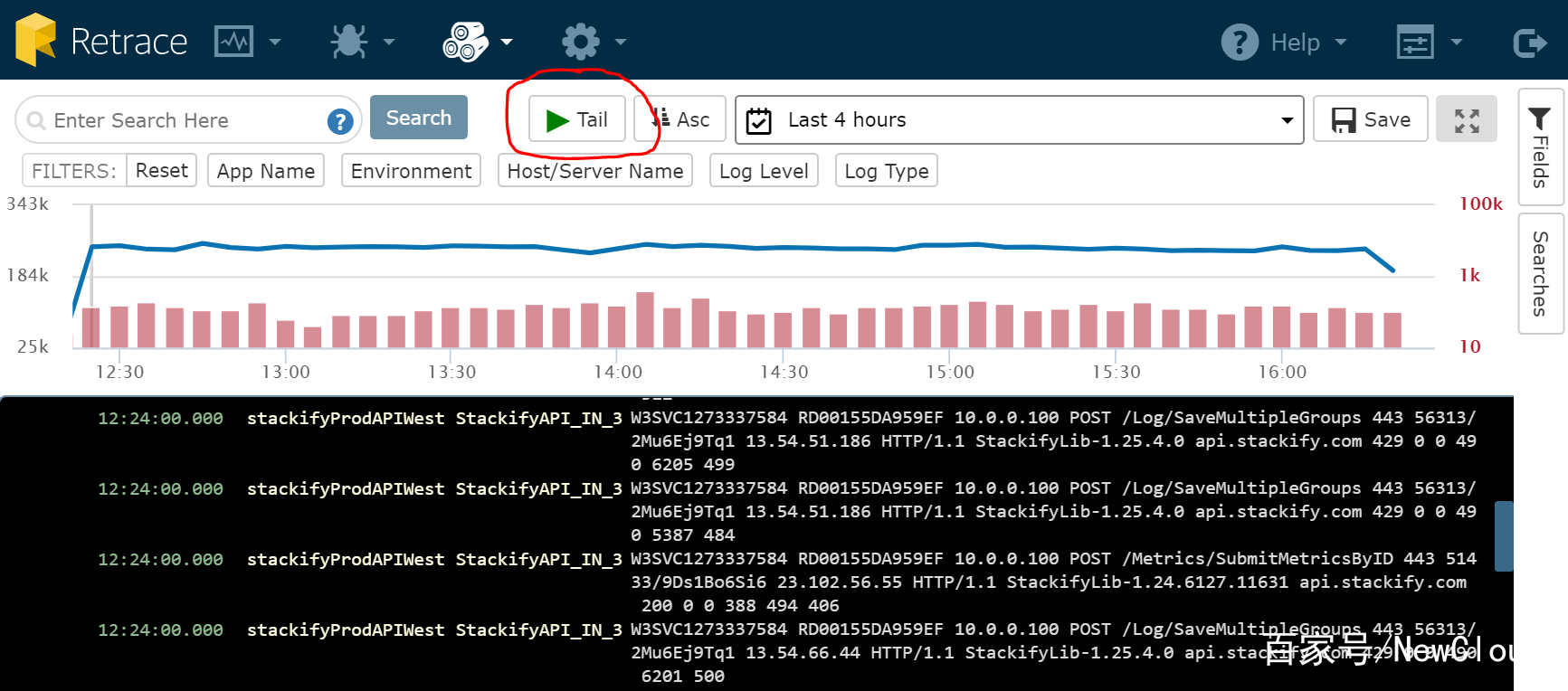The height and width of the screenshot is (691, 1568).
Task: Open the logs icon menu
Action: 465,42
